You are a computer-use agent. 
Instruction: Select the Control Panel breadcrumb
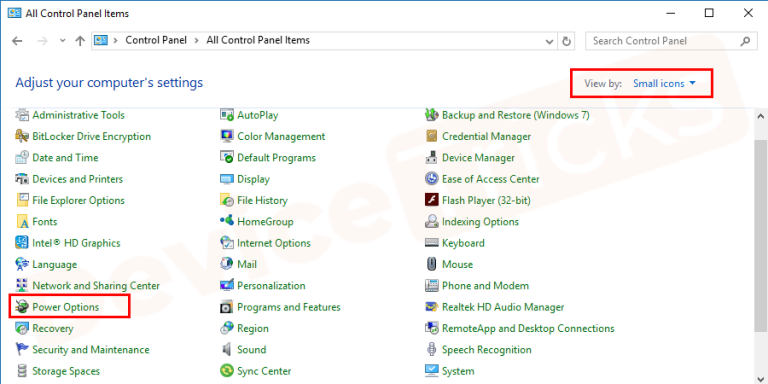(156, 41)
